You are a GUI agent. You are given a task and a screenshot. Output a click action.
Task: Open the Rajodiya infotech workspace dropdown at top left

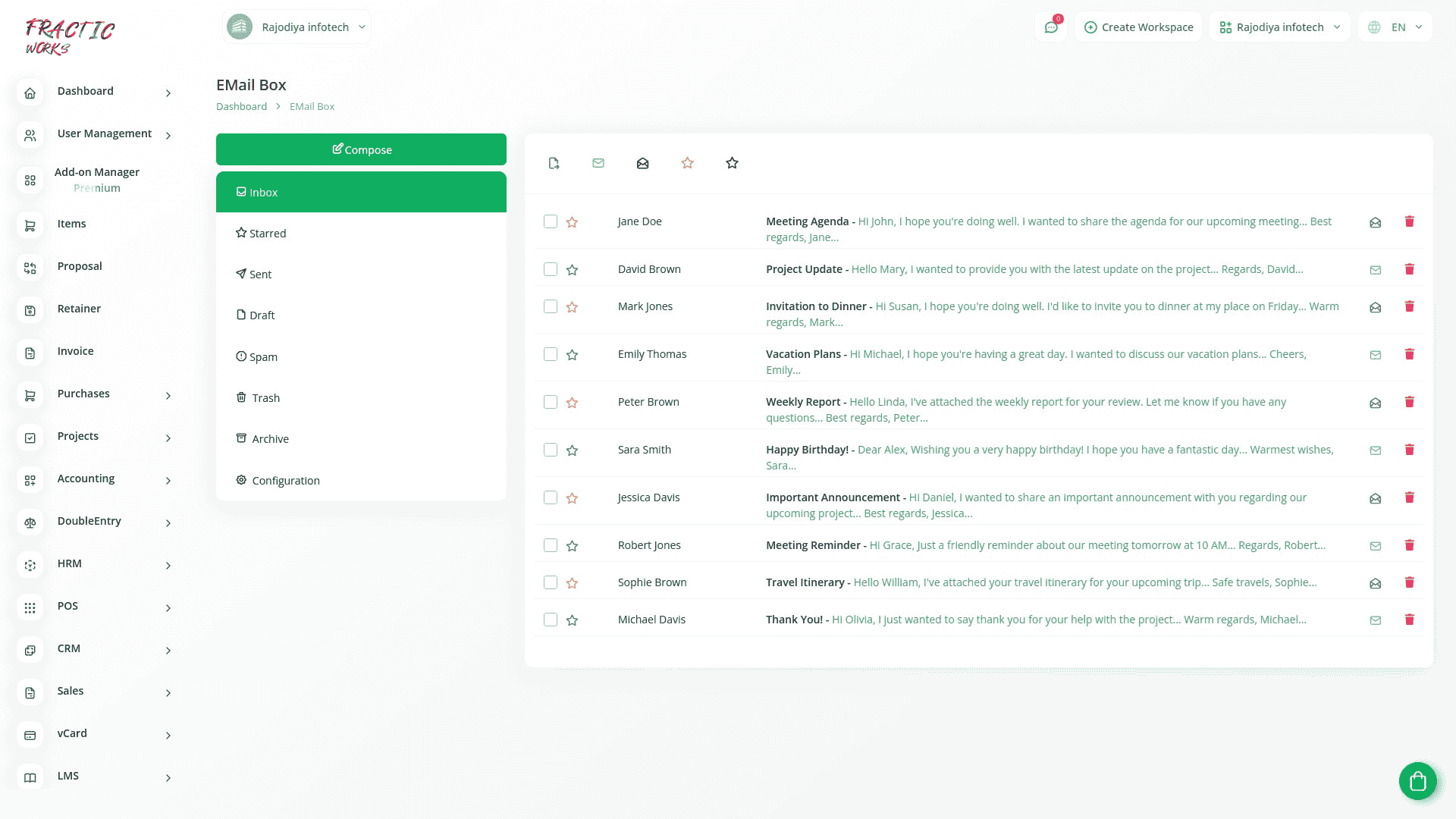pos(297,27)
